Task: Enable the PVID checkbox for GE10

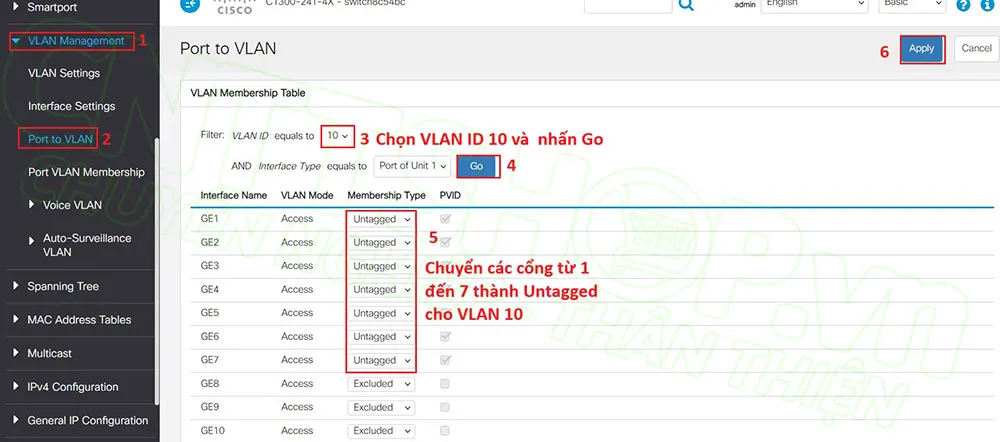Action: click(445, 431)
